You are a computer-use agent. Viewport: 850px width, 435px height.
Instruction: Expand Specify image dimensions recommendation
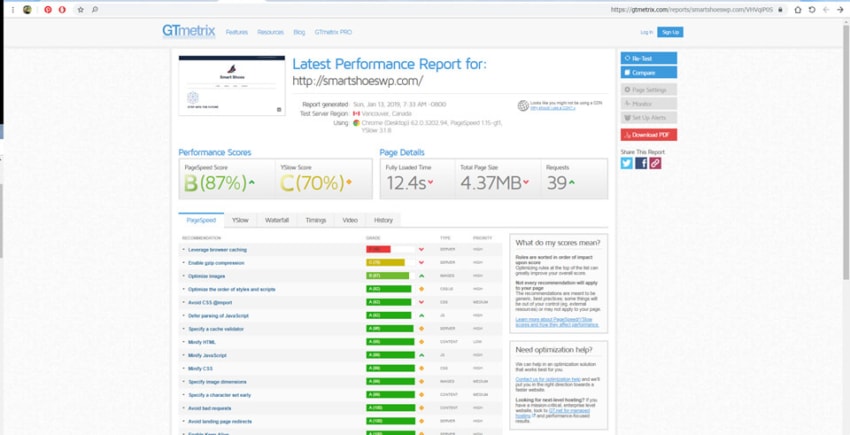tap(217, 382)
